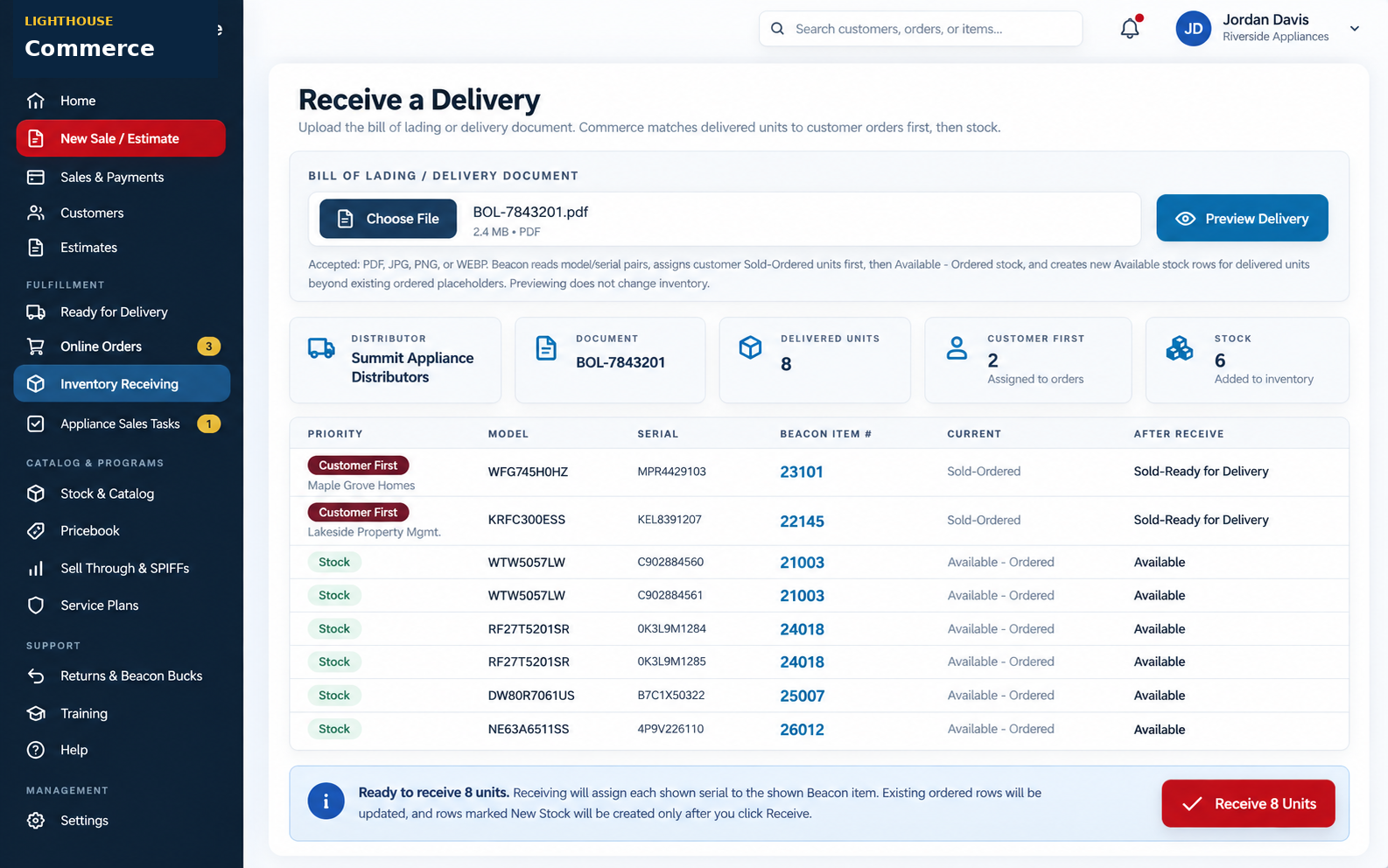The width and height of the screenshot is (1388, 868).
Task: Click the Estimates document icon
Action: pyautogui.click(x=36, y=248)
